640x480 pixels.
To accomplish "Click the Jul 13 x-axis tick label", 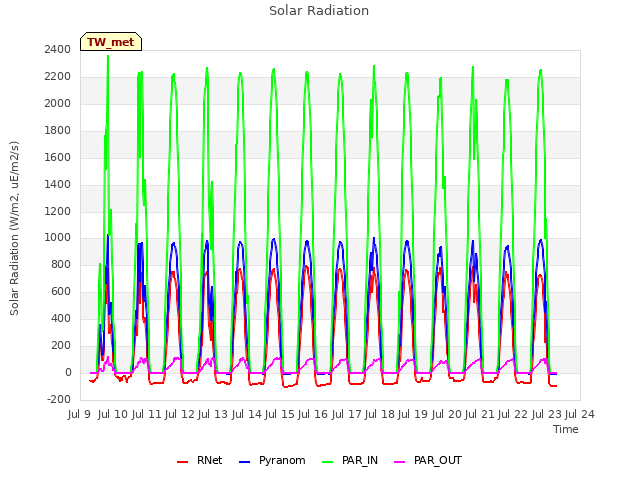I will (x=213, y=414).
